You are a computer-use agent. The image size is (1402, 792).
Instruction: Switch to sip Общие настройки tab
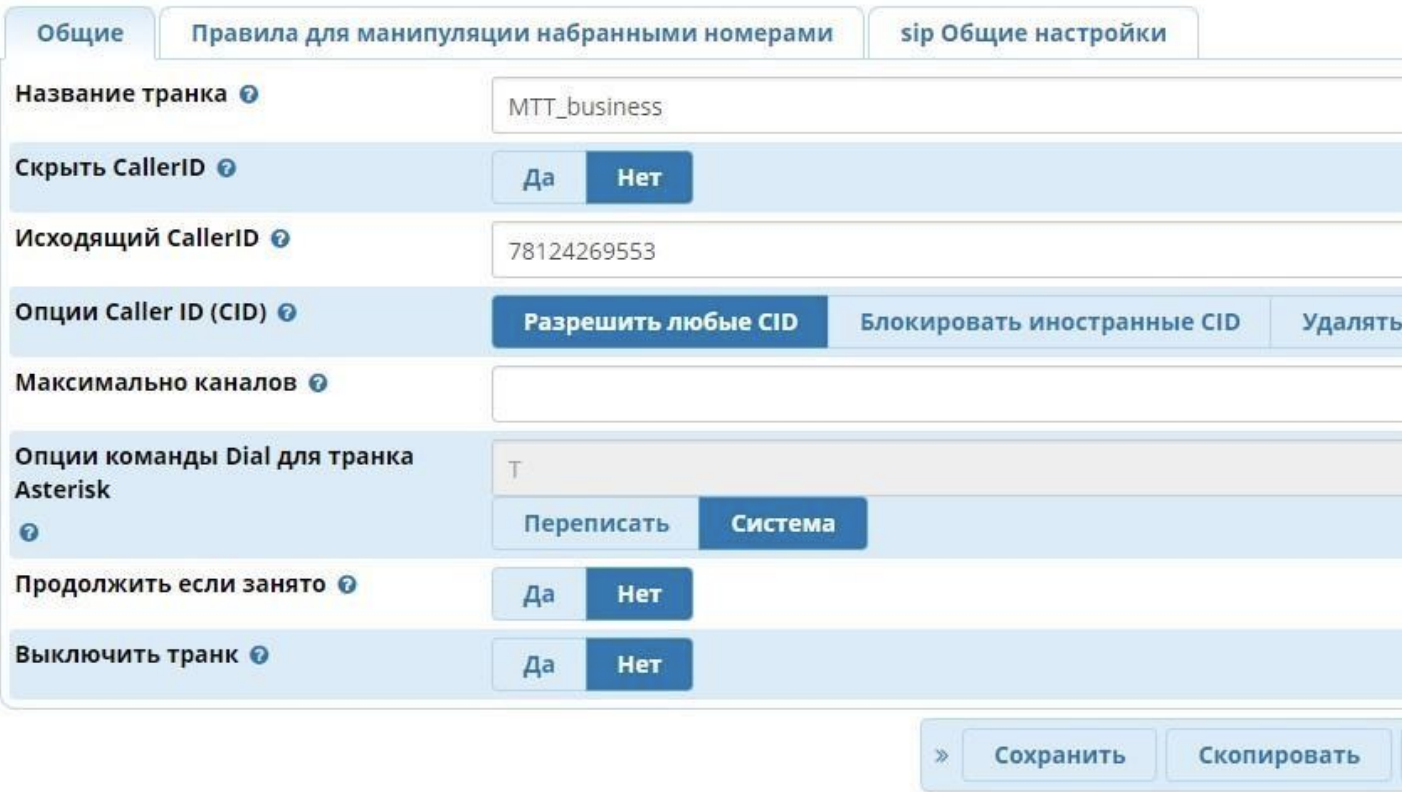tap(1034, 32)
